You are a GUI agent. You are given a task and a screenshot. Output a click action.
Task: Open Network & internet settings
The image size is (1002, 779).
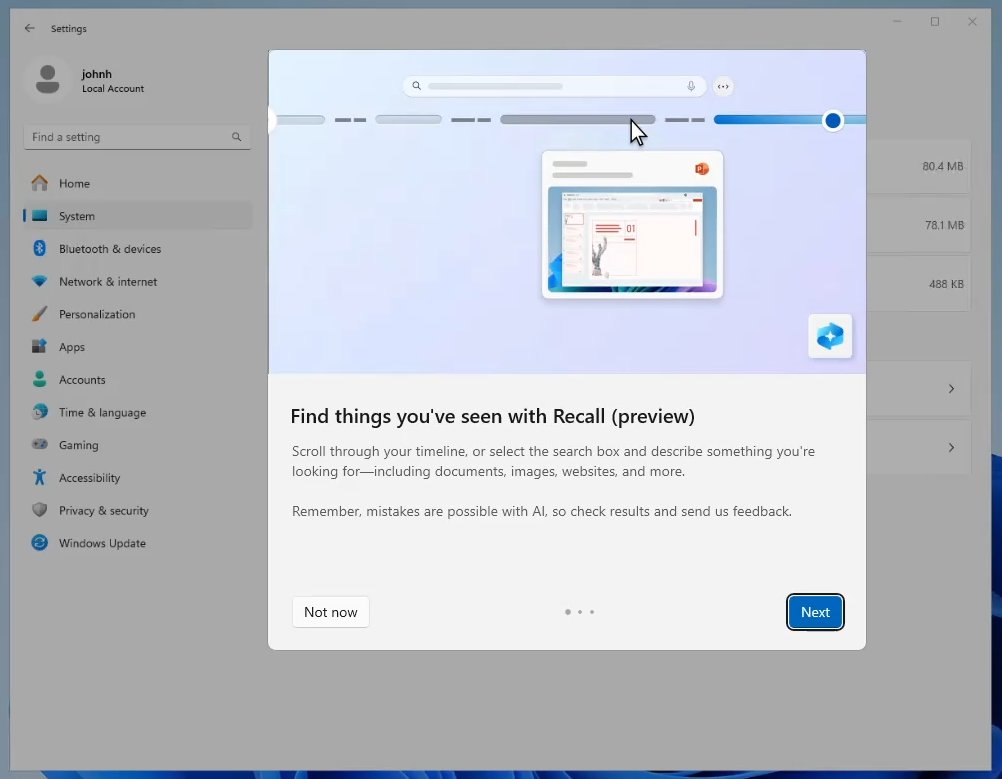[138, 281]
